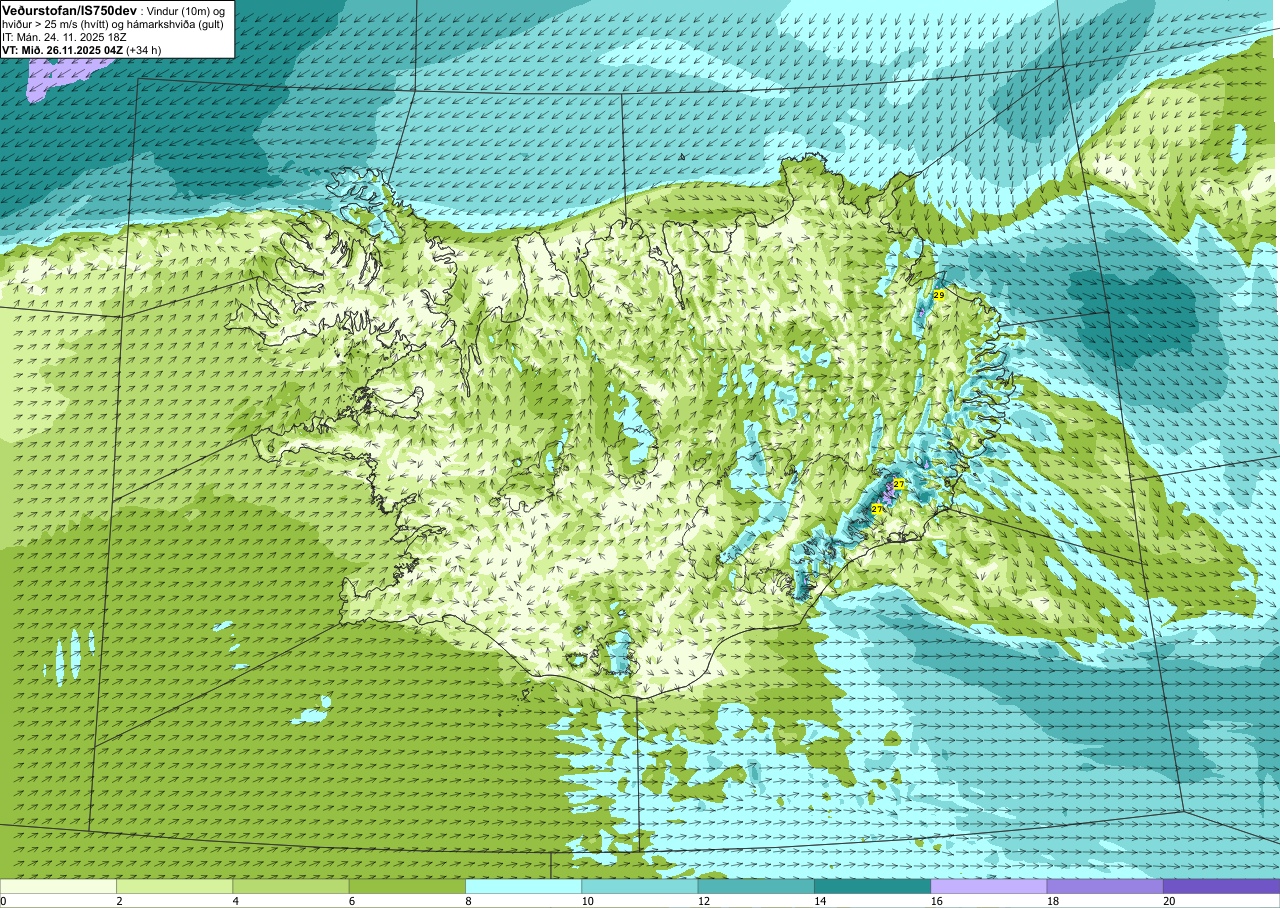The height and width of the screenshot is (908, 1280).
Task: Choose the 14–16 m/s dark teal legend swatch
Action: (x=872, y=886)
